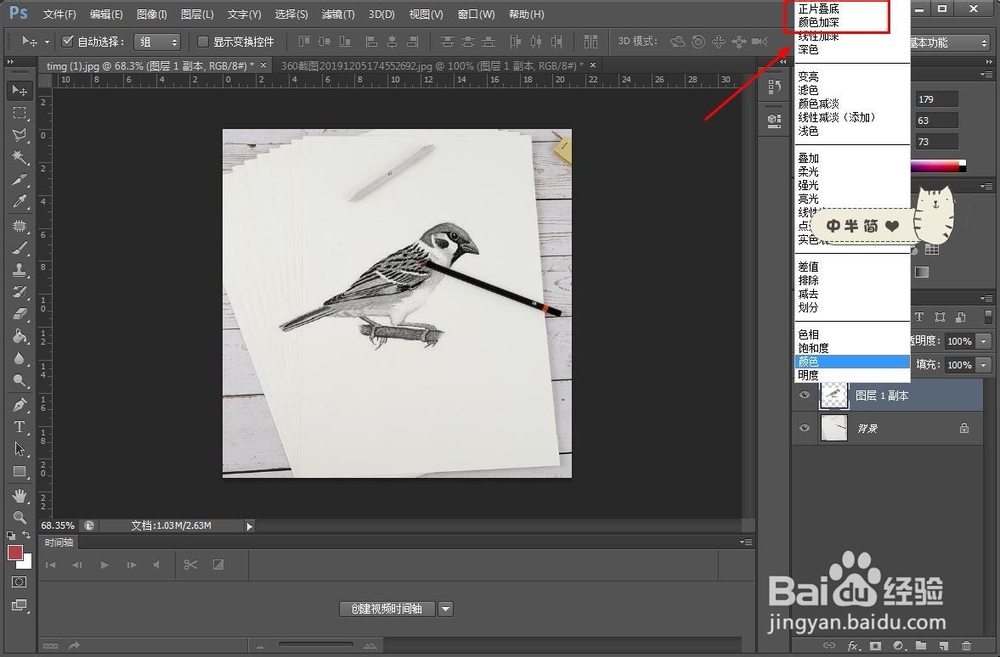Open the 文件(F) menu

point(59,14)
